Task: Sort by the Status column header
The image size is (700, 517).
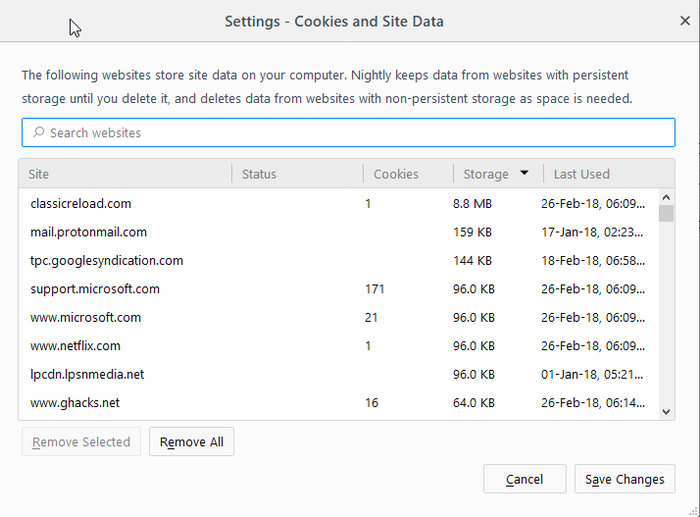Action: [x=297, y=174]
